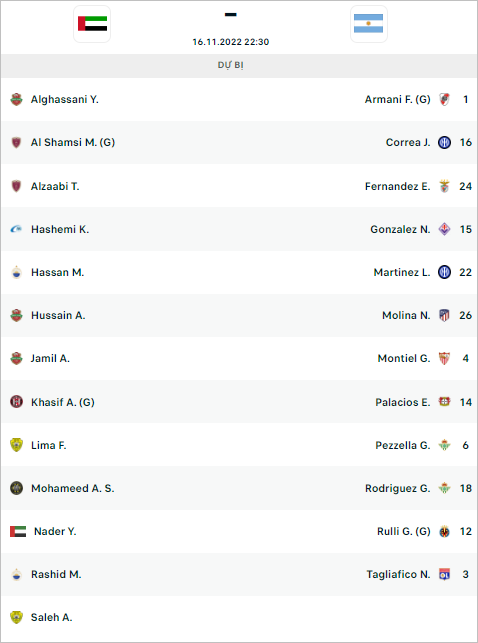
Task: Click Villarreal badge beside Rulli G.
Action: (444, 531)
